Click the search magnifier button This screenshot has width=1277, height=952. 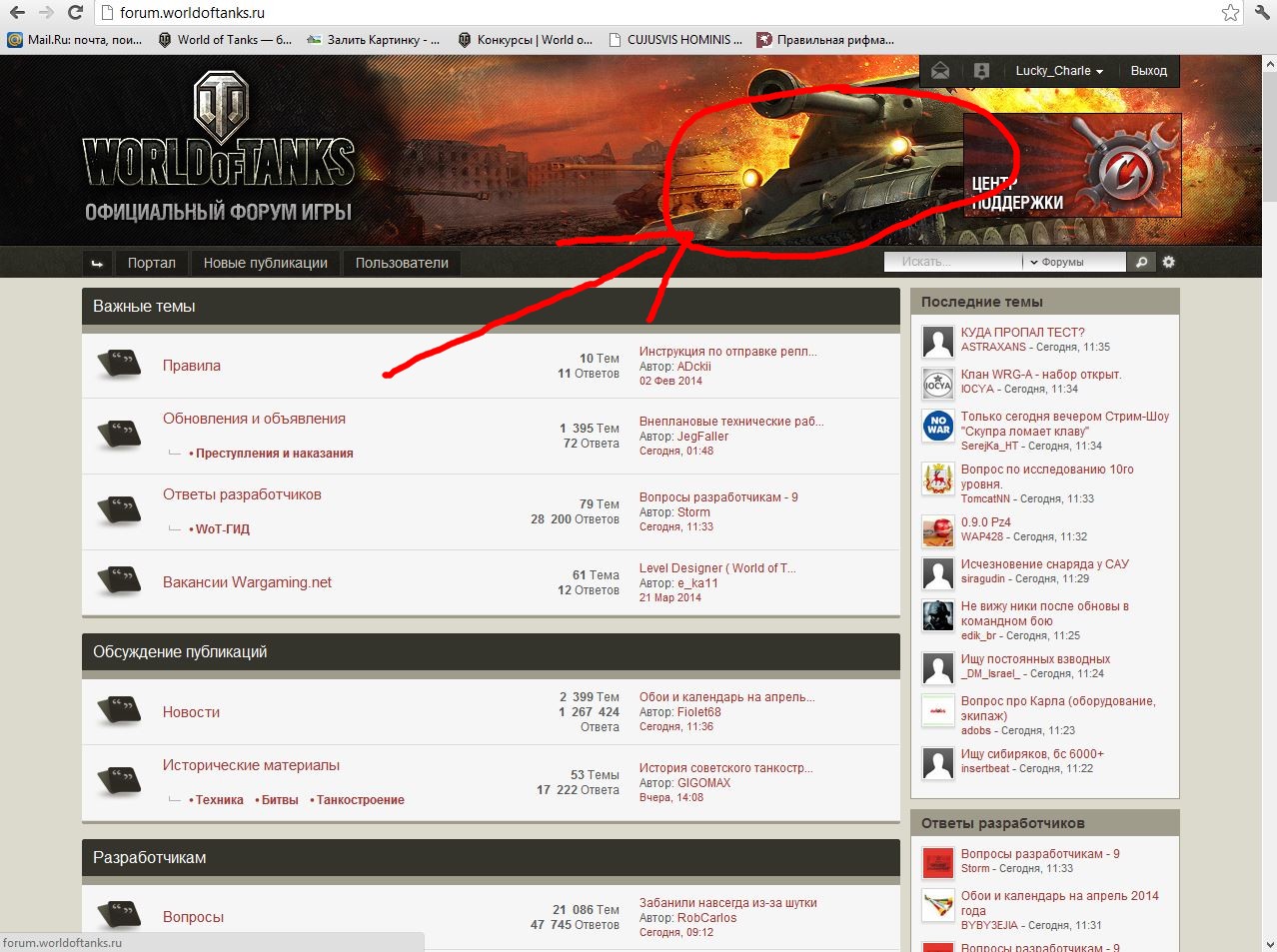1141,262
